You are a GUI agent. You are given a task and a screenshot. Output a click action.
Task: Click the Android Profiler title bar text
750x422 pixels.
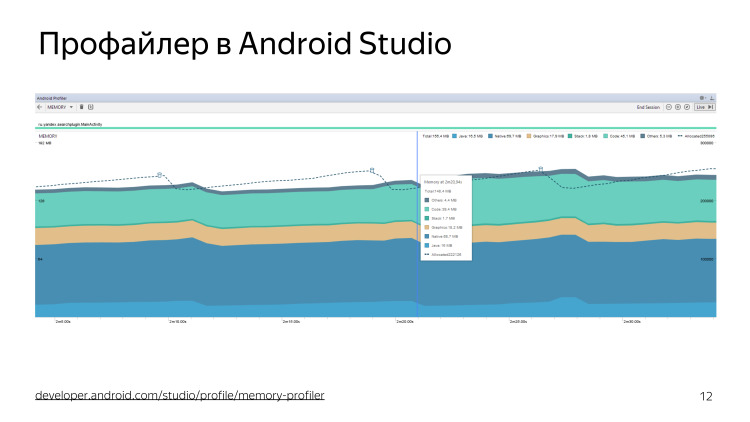pos(52,98)
